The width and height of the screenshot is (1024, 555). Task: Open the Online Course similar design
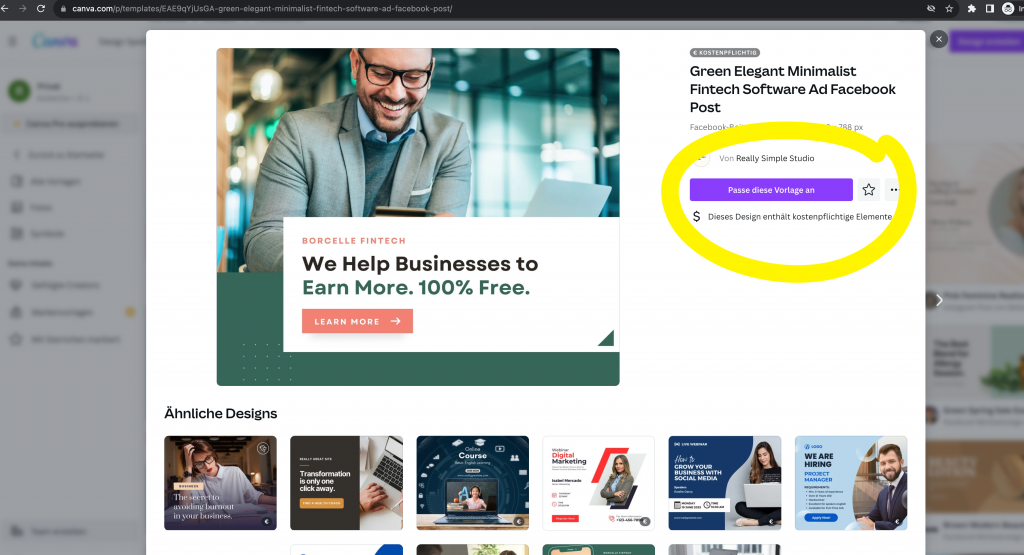point(472,483)
